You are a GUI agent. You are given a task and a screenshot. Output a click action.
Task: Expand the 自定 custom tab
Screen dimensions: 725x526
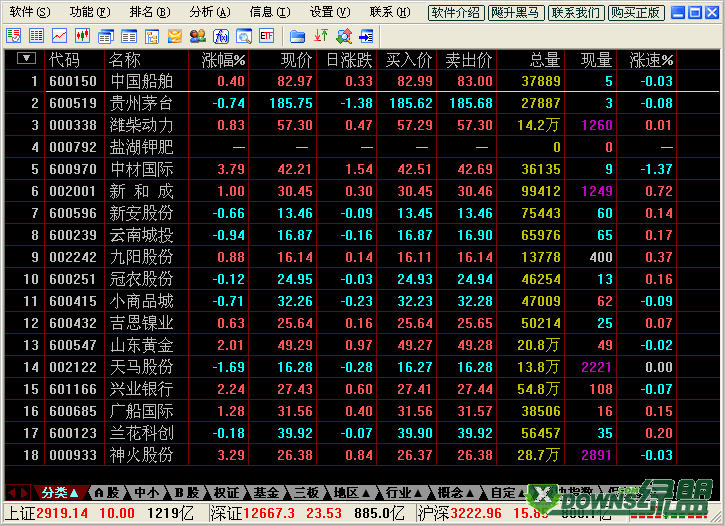pyautogui.click(x=506, y=493)
